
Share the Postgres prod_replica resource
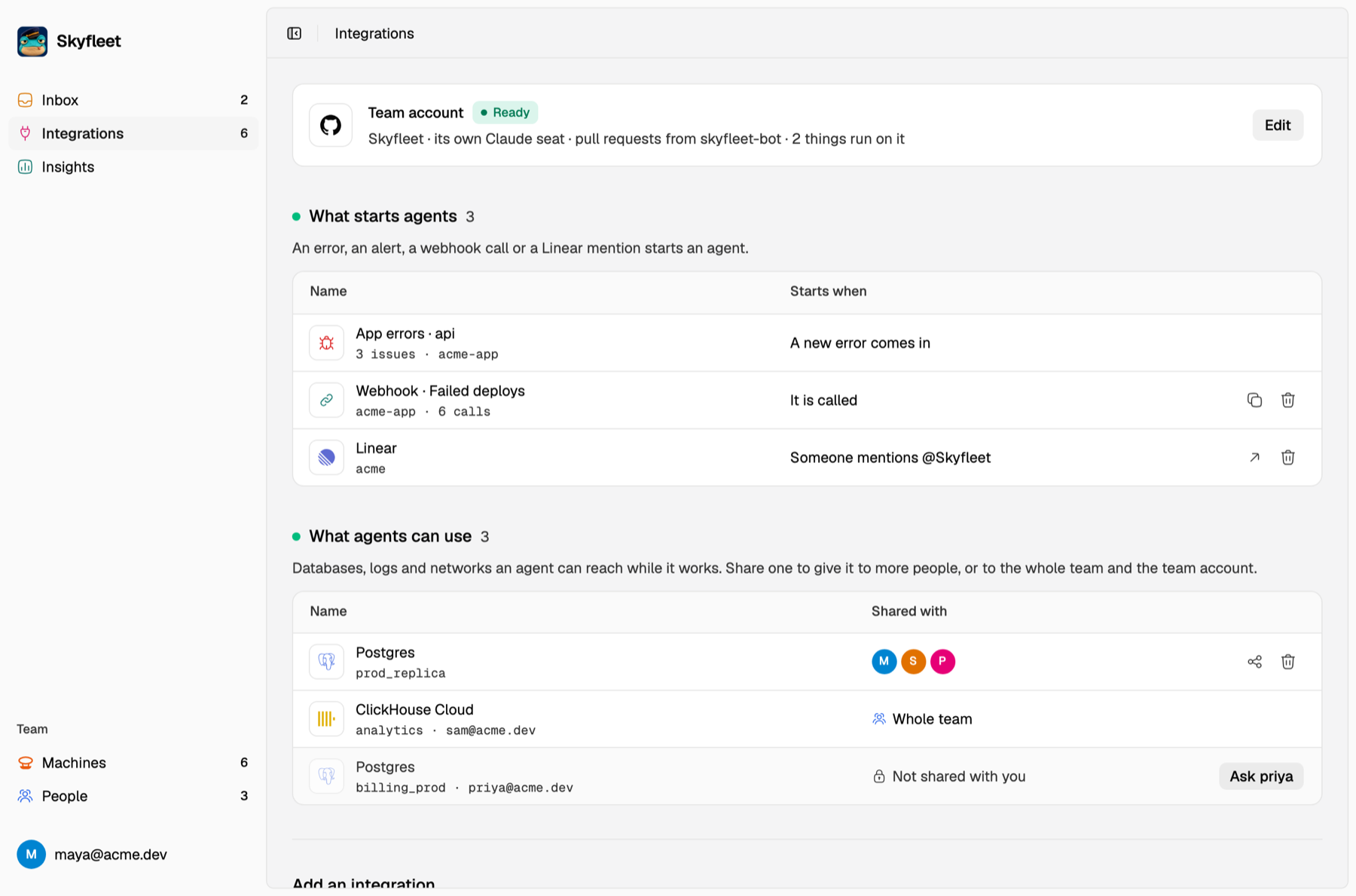[x=1254, y=661]
